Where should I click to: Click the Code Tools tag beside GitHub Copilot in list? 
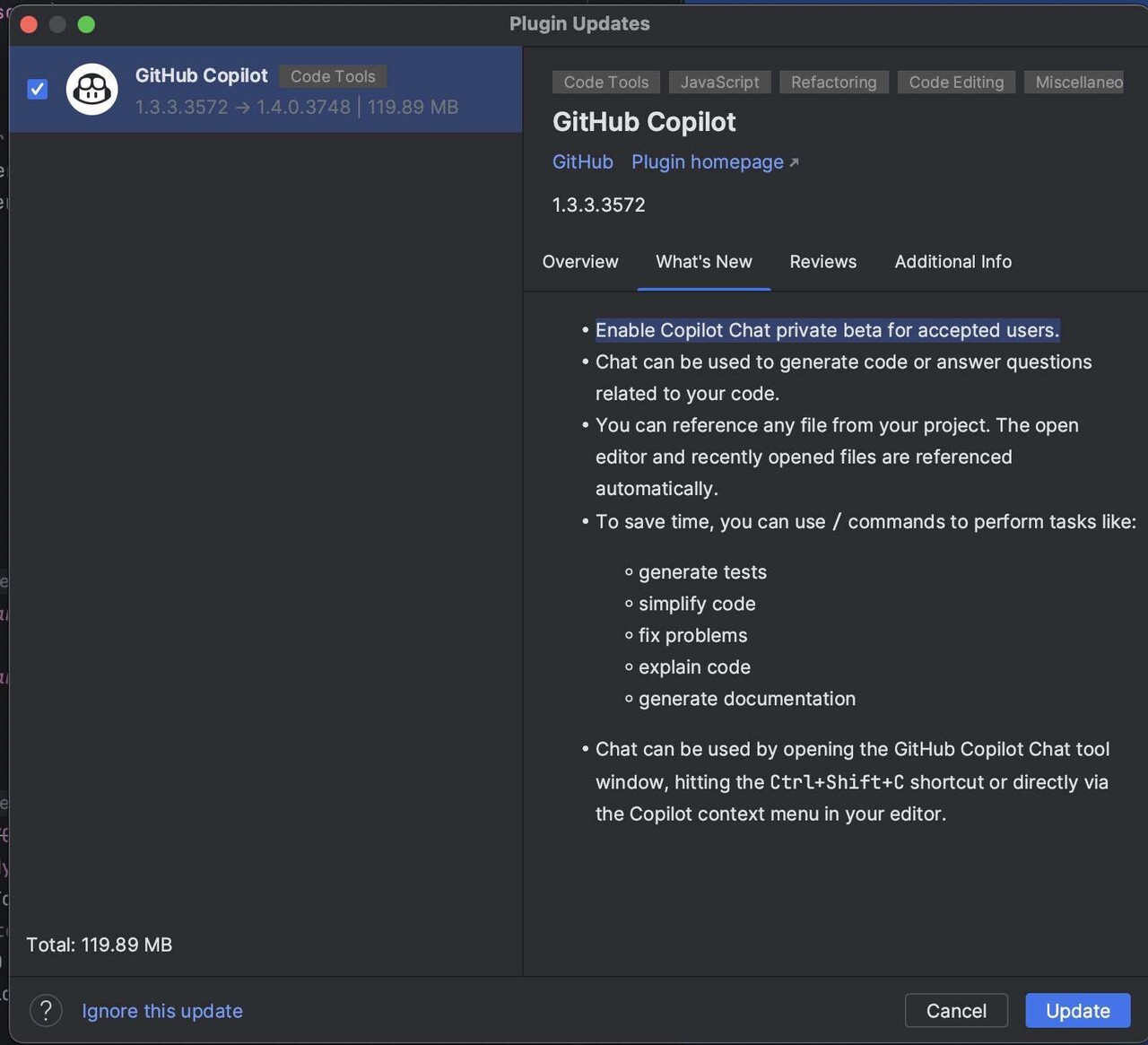pos(333,76)
